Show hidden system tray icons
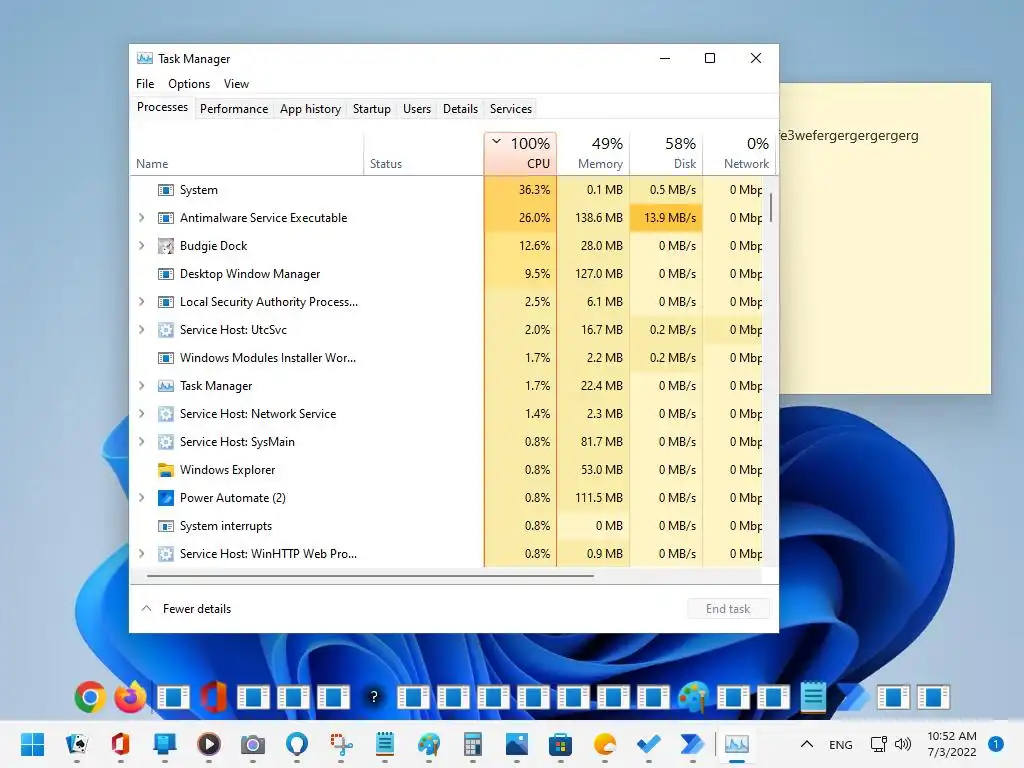1024x768 pixels. [807, 744]
